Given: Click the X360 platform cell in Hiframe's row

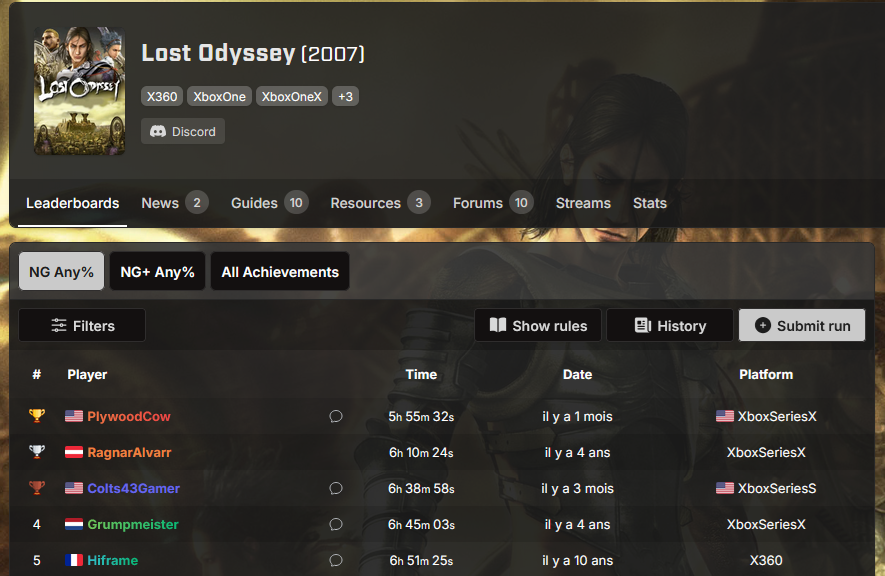Looking at the screenshot, I should pyautogui.click(x=766, y=560).
